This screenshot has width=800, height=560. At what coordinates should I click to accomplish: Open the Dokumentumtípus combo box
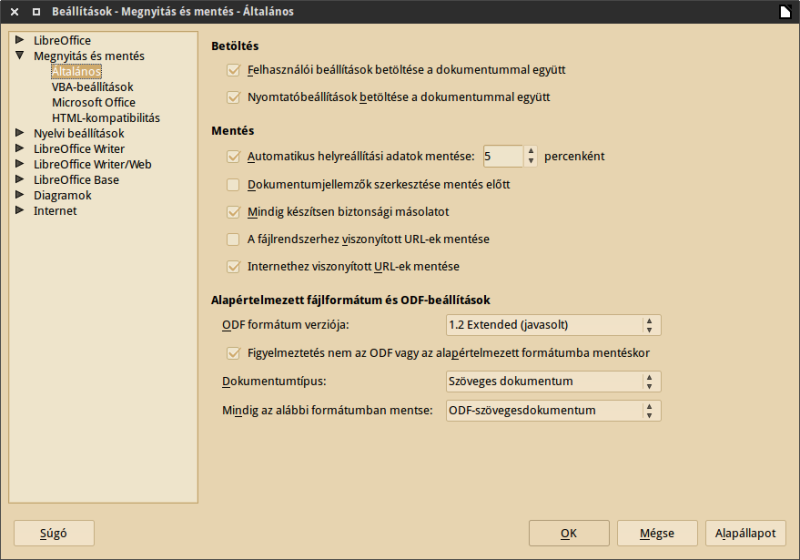pos(649,382)
